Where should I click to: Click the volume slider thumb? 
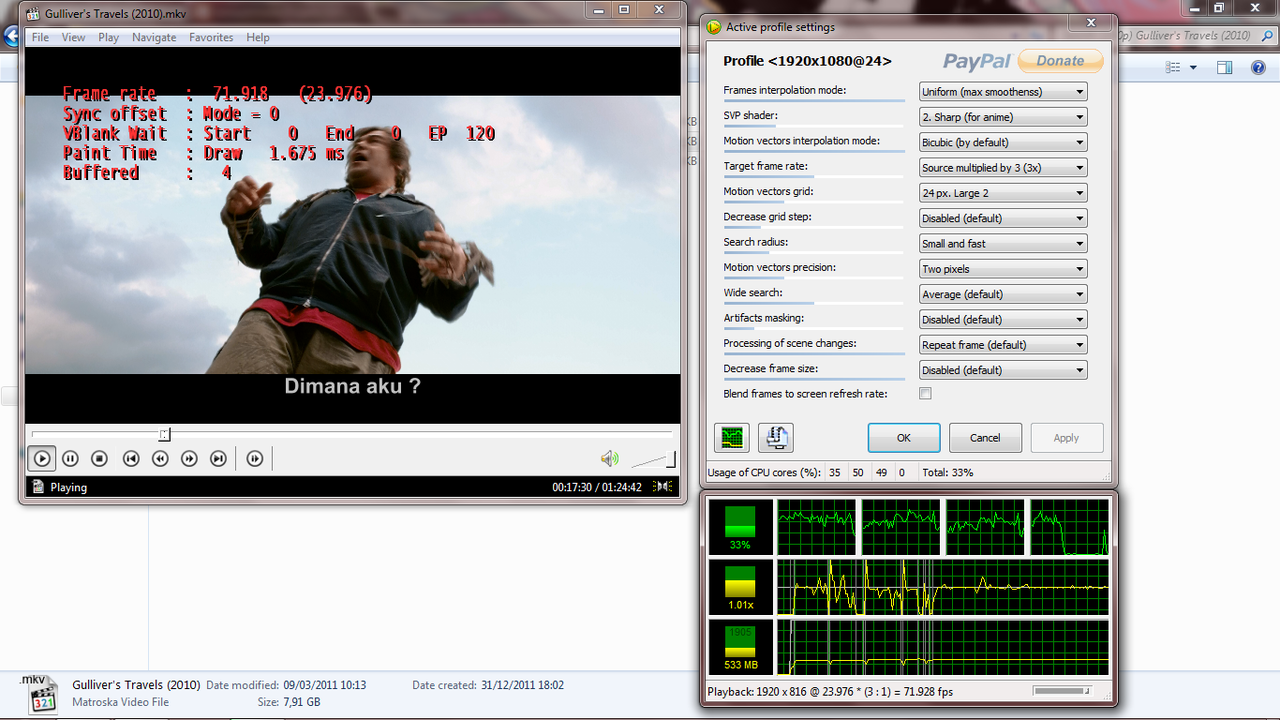(x=671, y=459)
